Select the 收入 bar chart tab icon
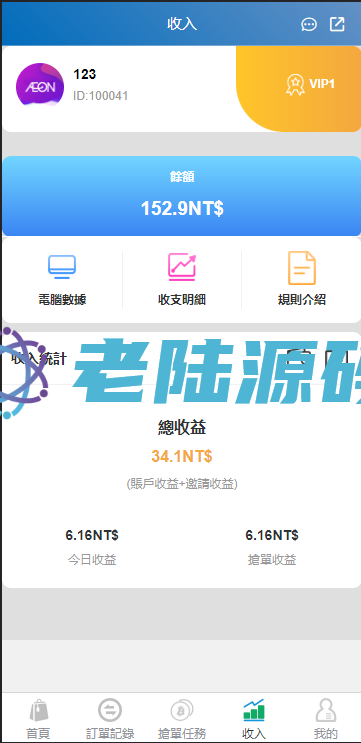The image size is (361, 743). click(x=254, y=710)
